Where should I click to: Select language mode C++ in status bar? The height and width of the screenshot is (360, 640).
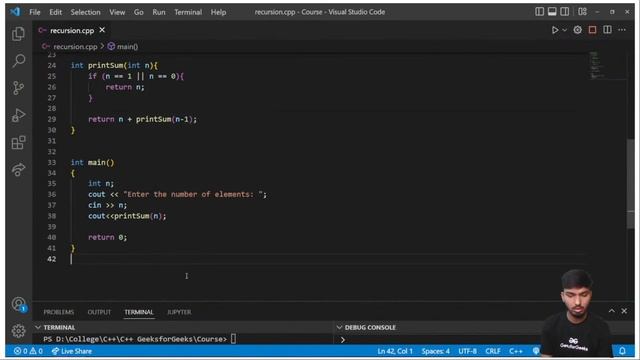click(516, 351)
